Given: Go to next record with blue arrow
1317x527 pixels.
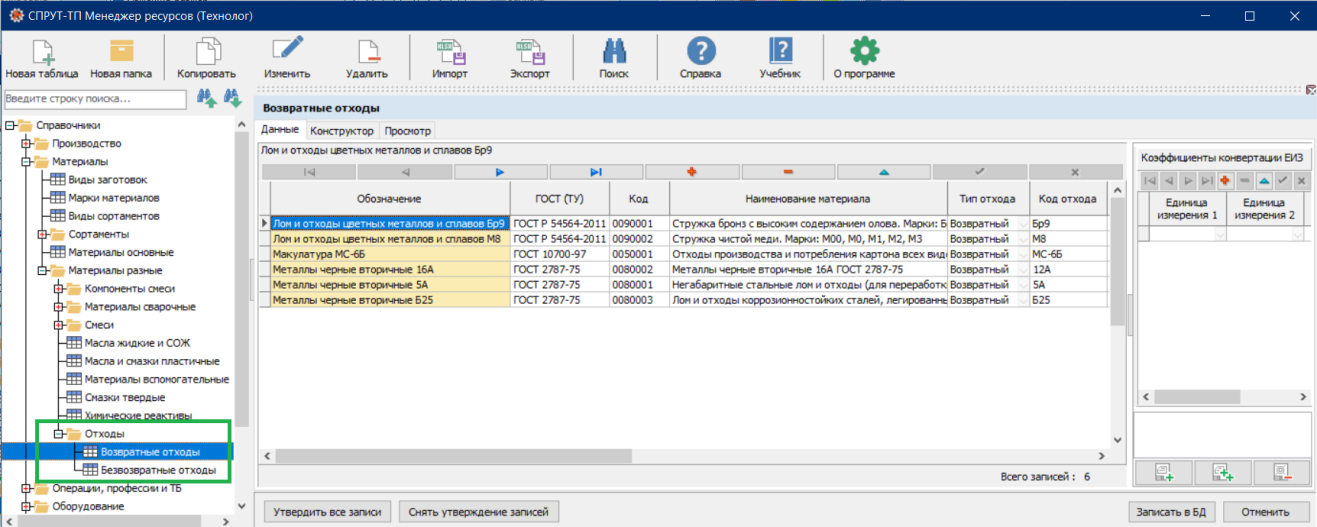Looking at the screenshot, I should point(500,172).
